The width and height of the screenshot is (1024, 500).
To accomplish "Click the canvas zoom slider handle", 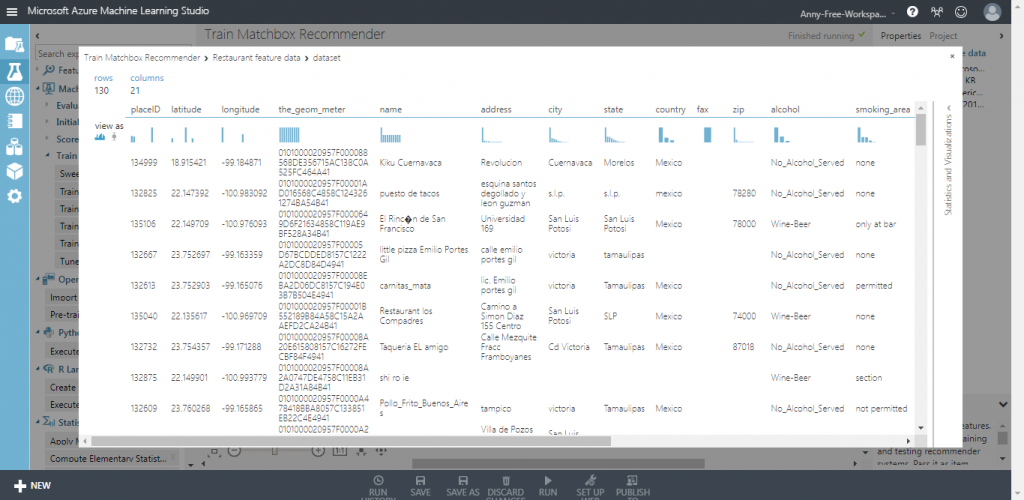I will tap(275, 451).
